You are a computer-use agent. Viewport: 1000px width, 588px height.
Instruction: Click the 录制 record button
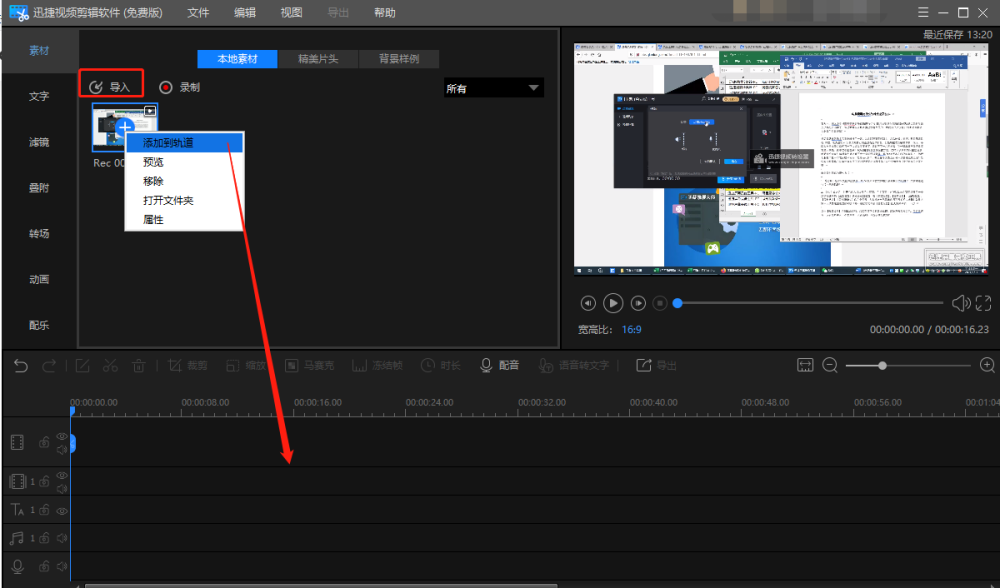pyautogui.click(x=180, y=87)
